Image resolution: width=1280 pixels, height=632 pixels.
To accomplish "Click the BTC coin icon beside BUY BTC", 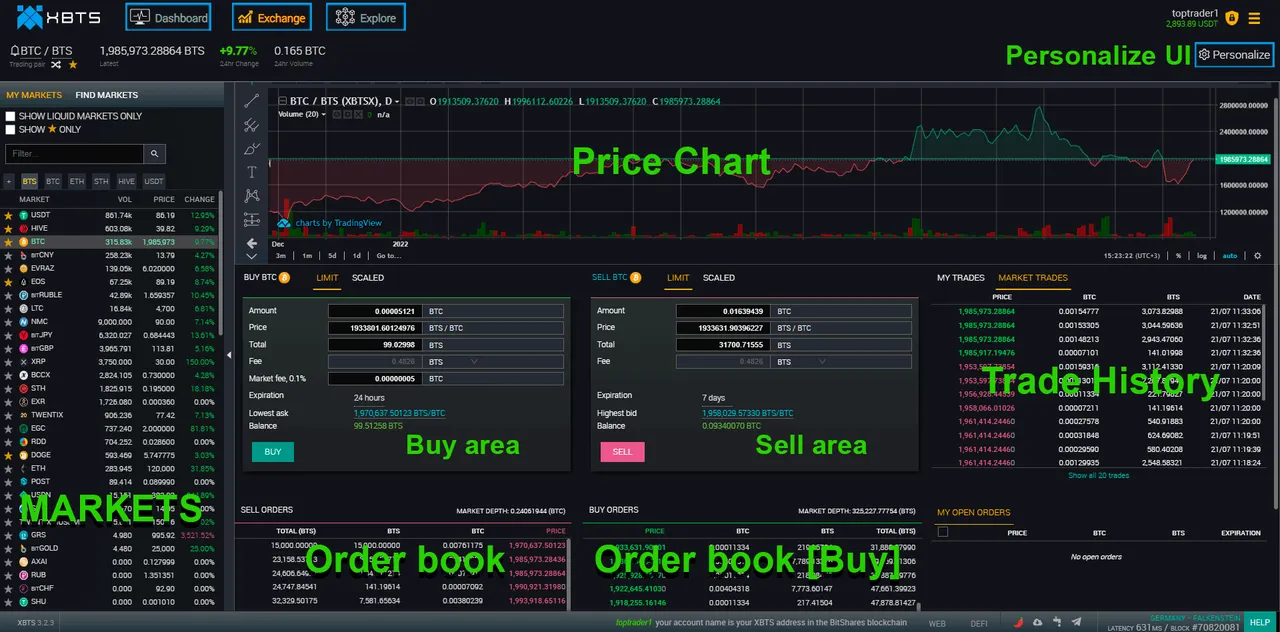I will (x=284, y=278).
